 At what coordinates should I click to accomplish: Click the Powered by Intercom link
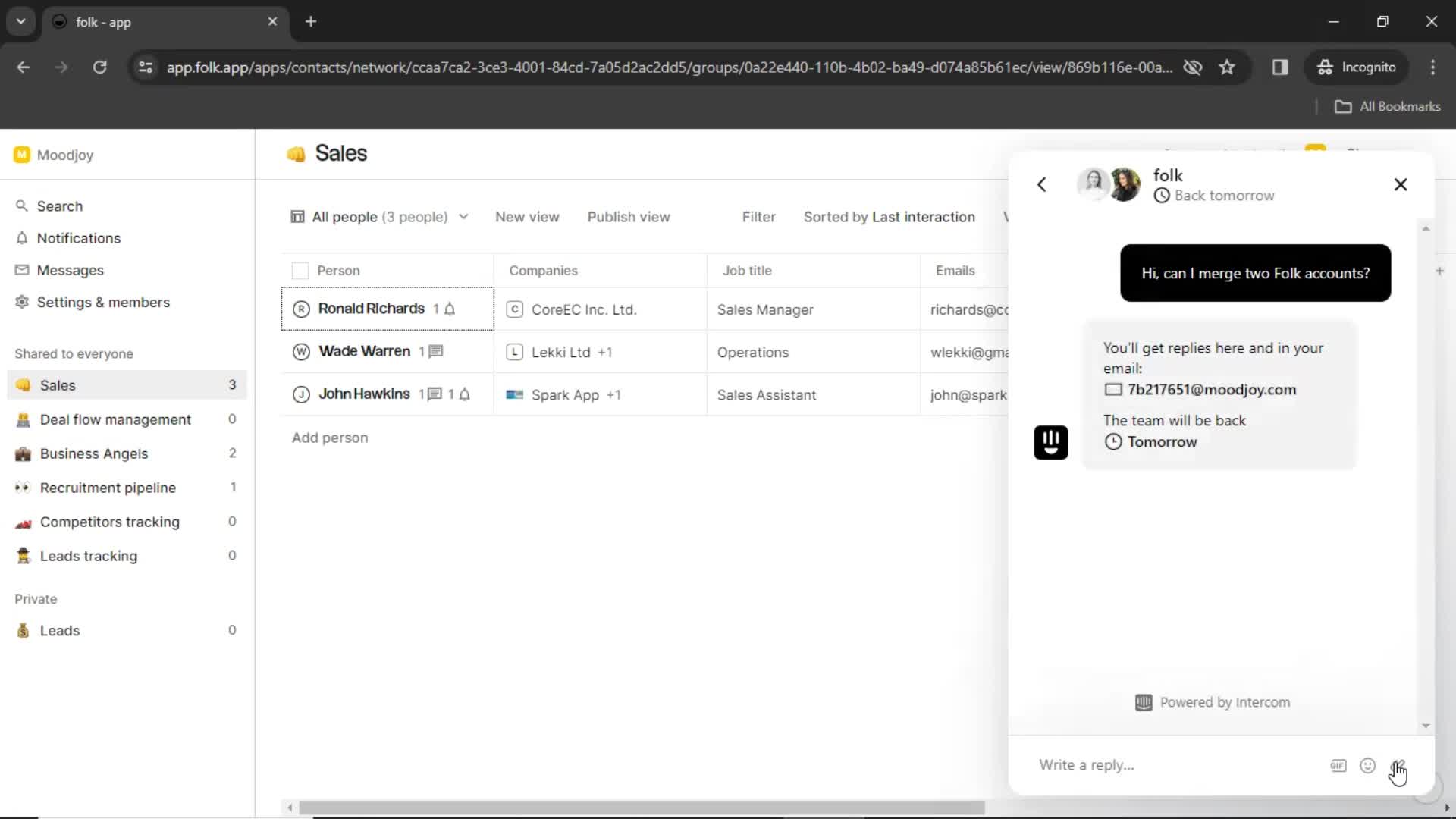(x=1213, y=702)
